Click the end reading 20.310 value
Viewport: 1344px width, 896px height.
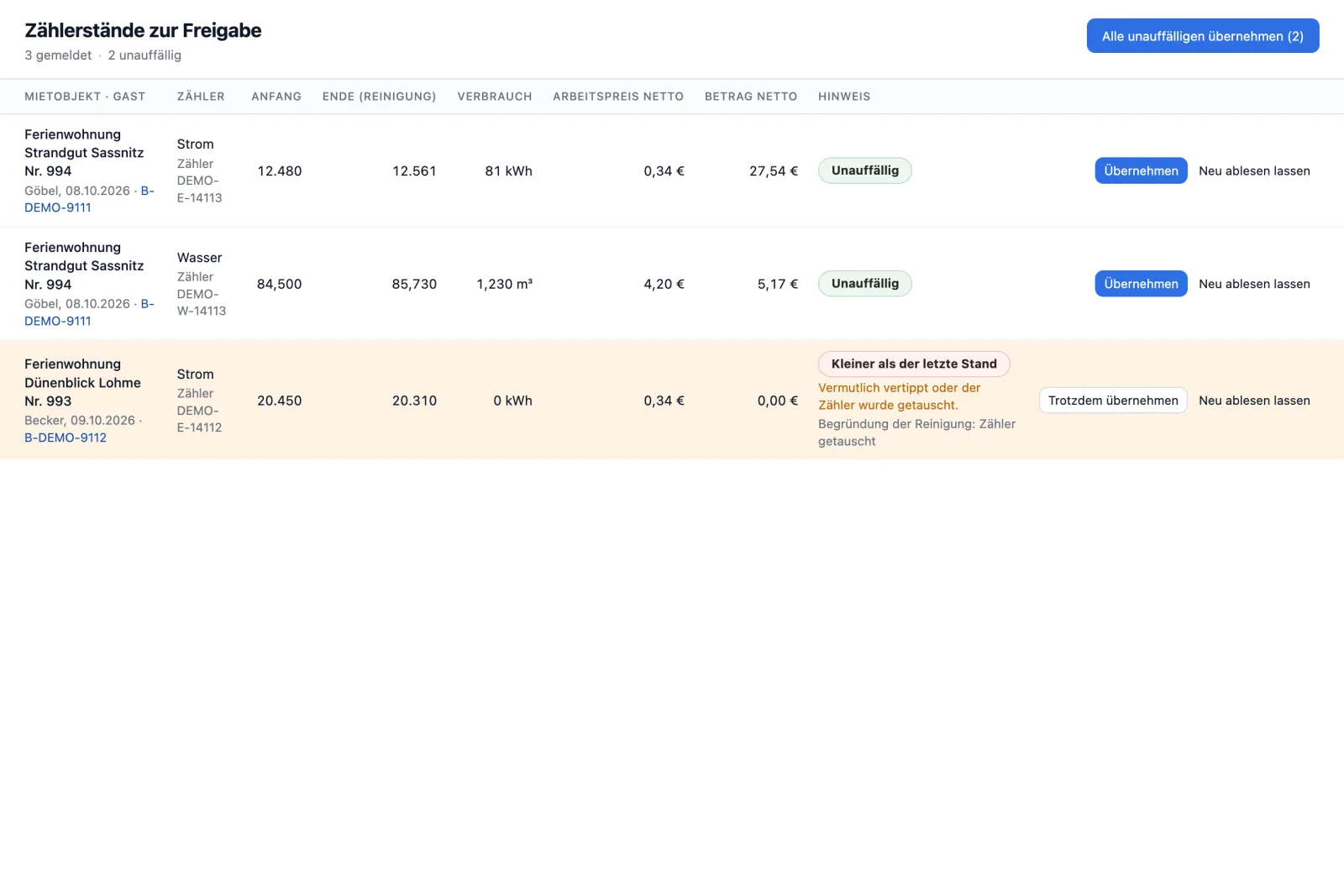pos(414,401)
